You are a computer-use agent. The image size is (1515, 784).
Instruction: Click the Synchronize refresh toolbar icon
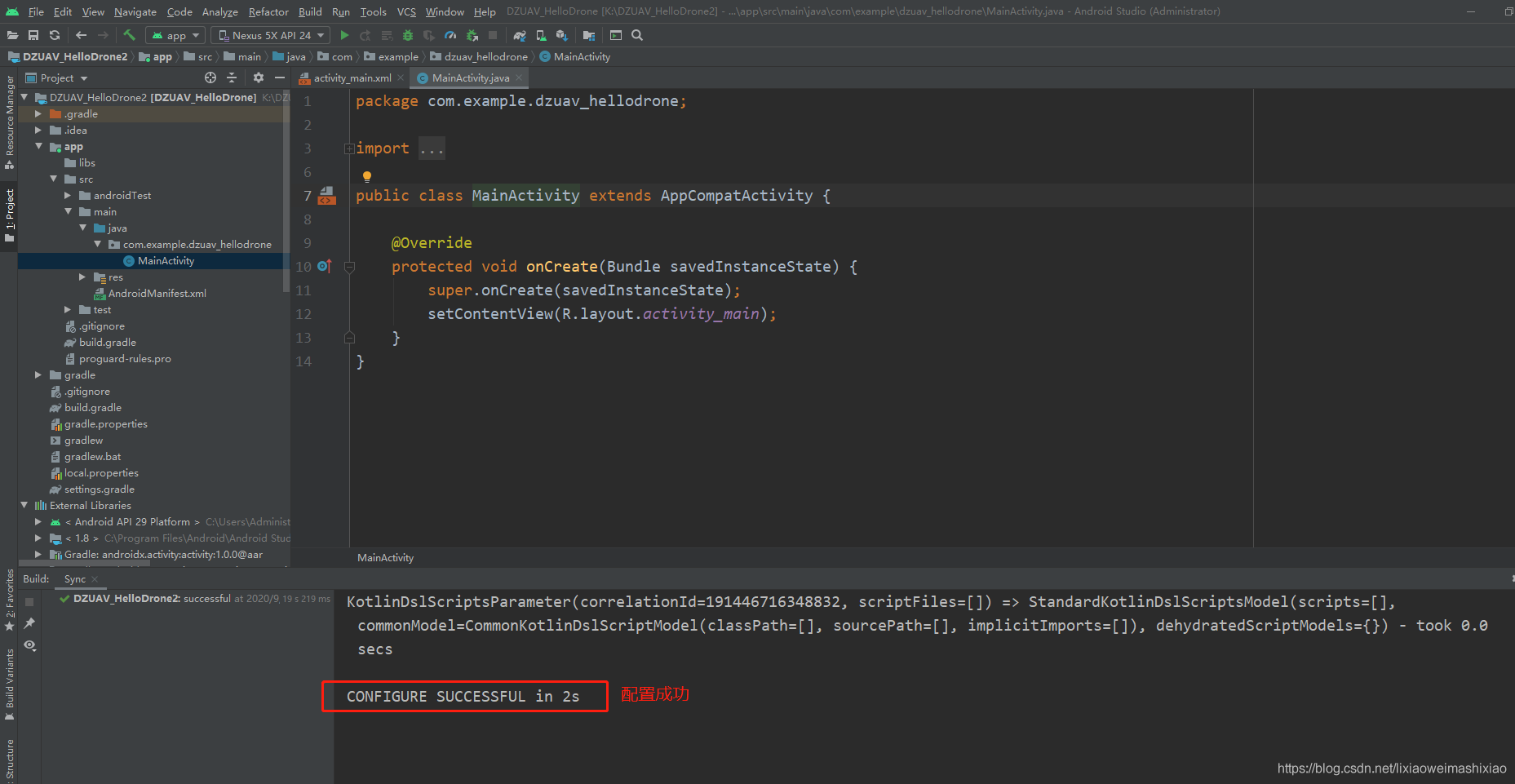[x=55, y=35]
